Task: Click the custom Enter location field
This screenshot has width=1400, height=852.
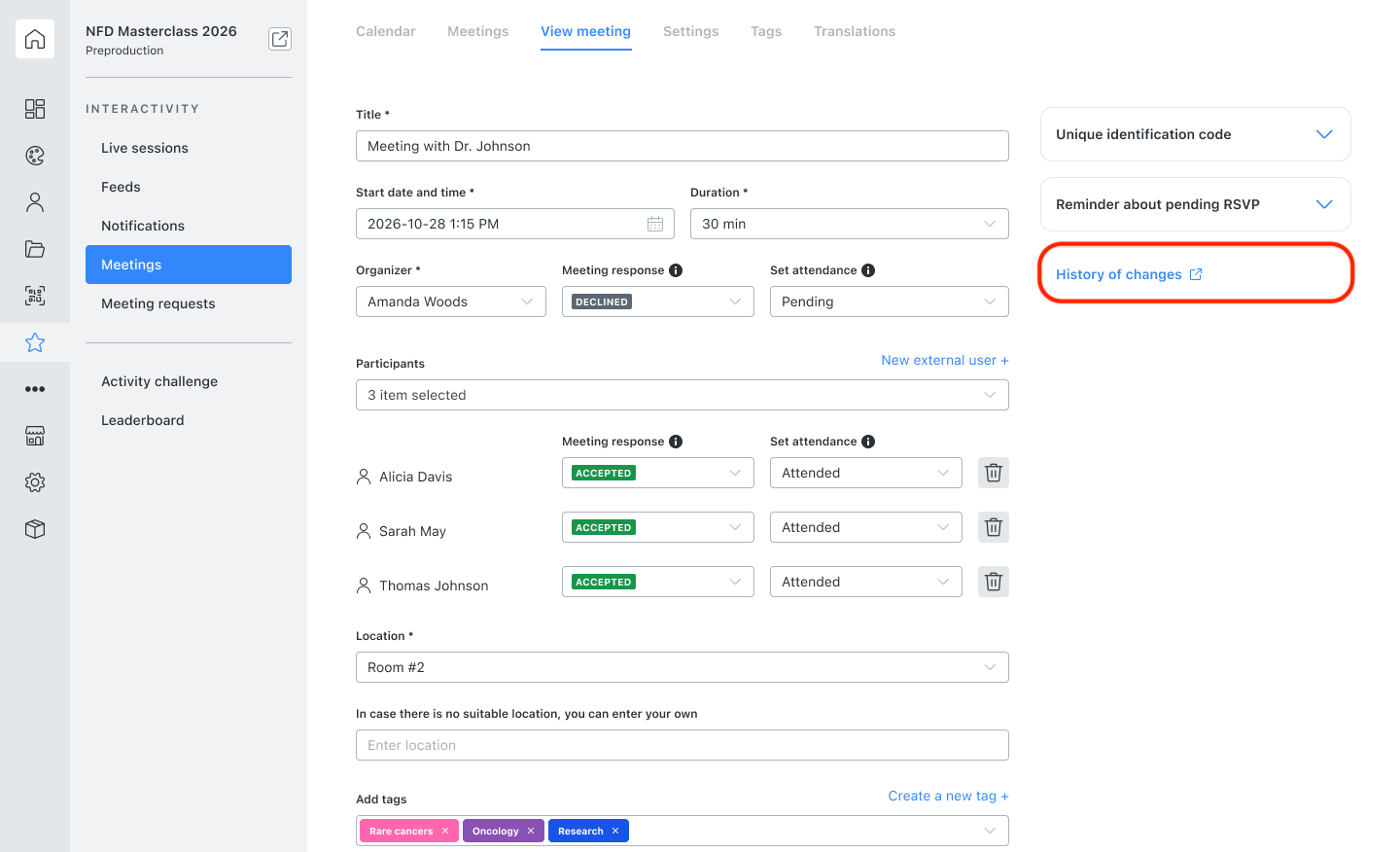Action: 682,745
